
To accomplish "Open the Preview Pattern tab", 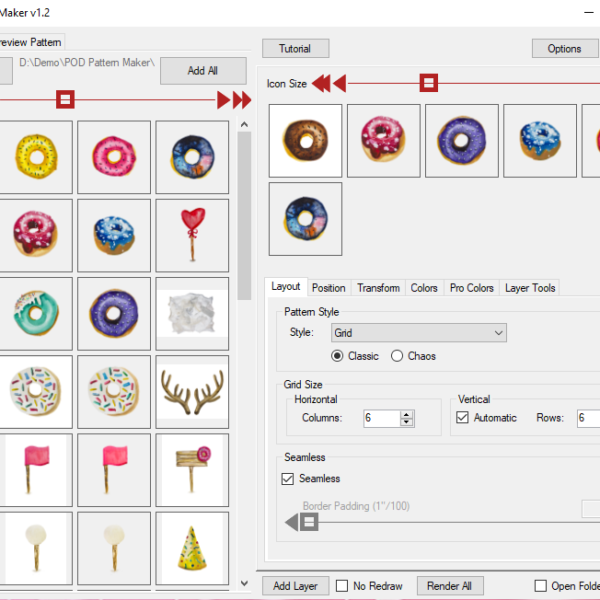I will 31,42.
